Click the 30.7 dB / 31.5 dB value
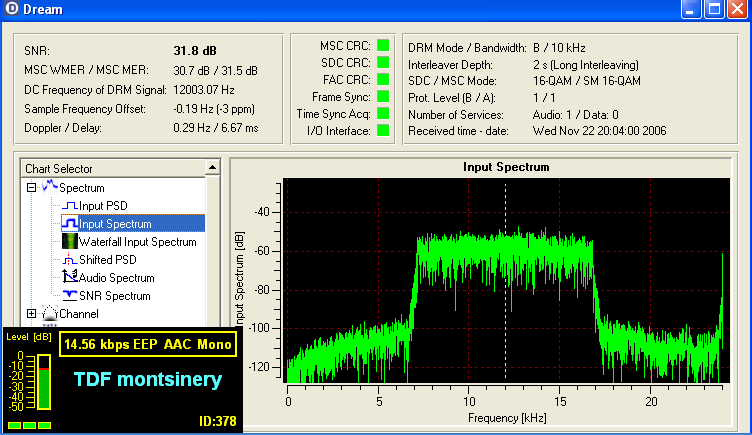Image resolution: width=752 pixels, height=435 pixels. click(x=215, y=71)
